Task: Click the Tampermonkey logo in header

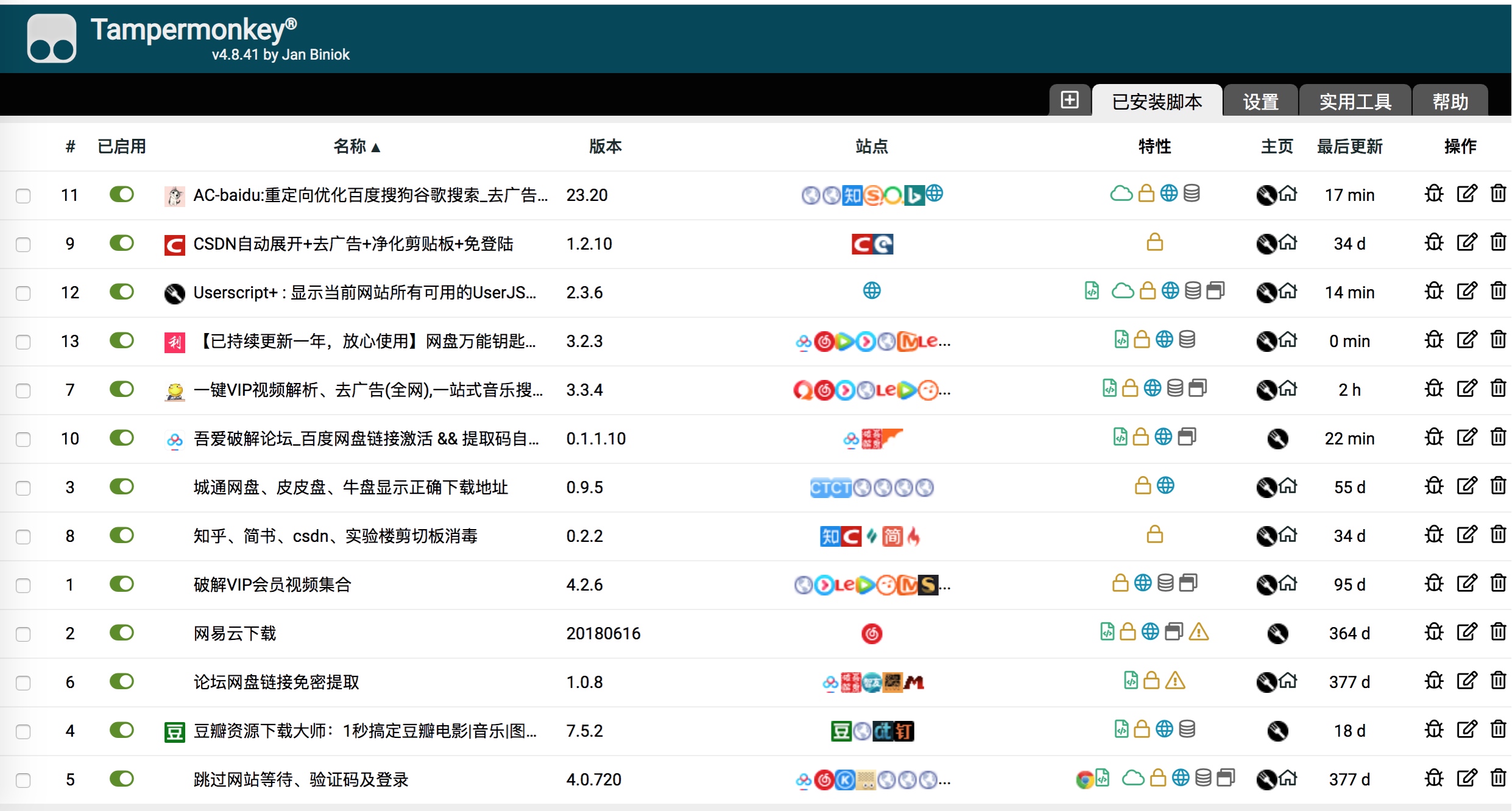Action: coord(52,38)
